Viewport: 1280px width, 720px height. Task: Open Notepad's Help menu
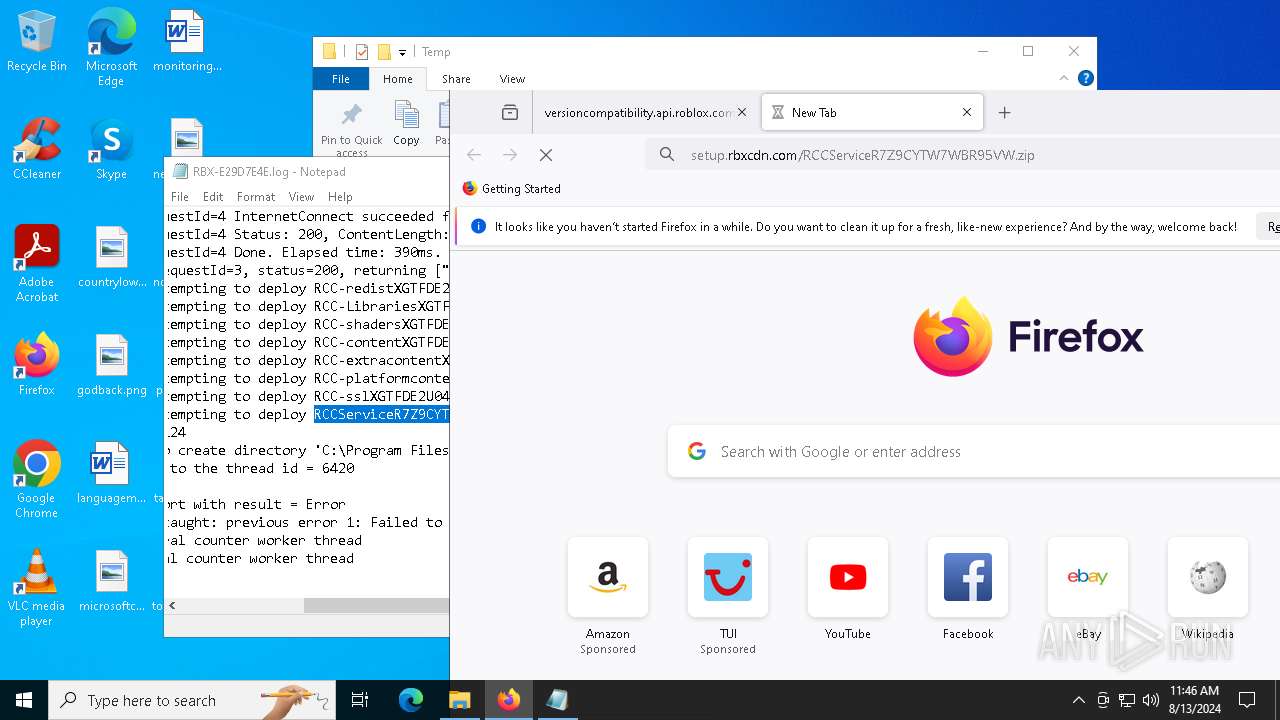click(340, 197)
